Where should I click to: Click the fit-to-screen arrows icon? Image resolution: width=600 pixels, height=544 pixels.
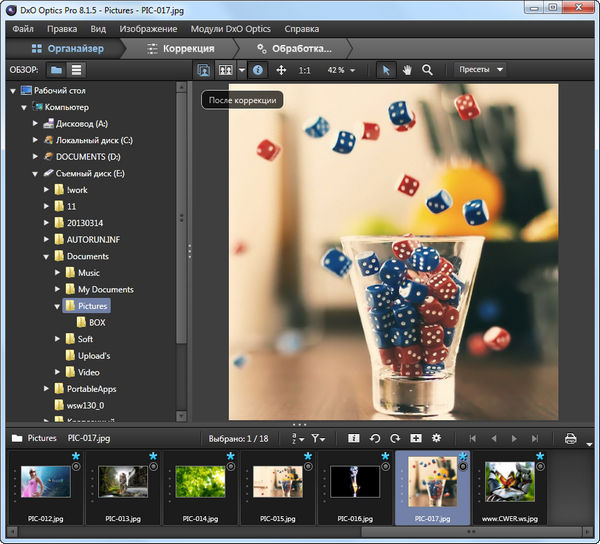click(281, 70)
